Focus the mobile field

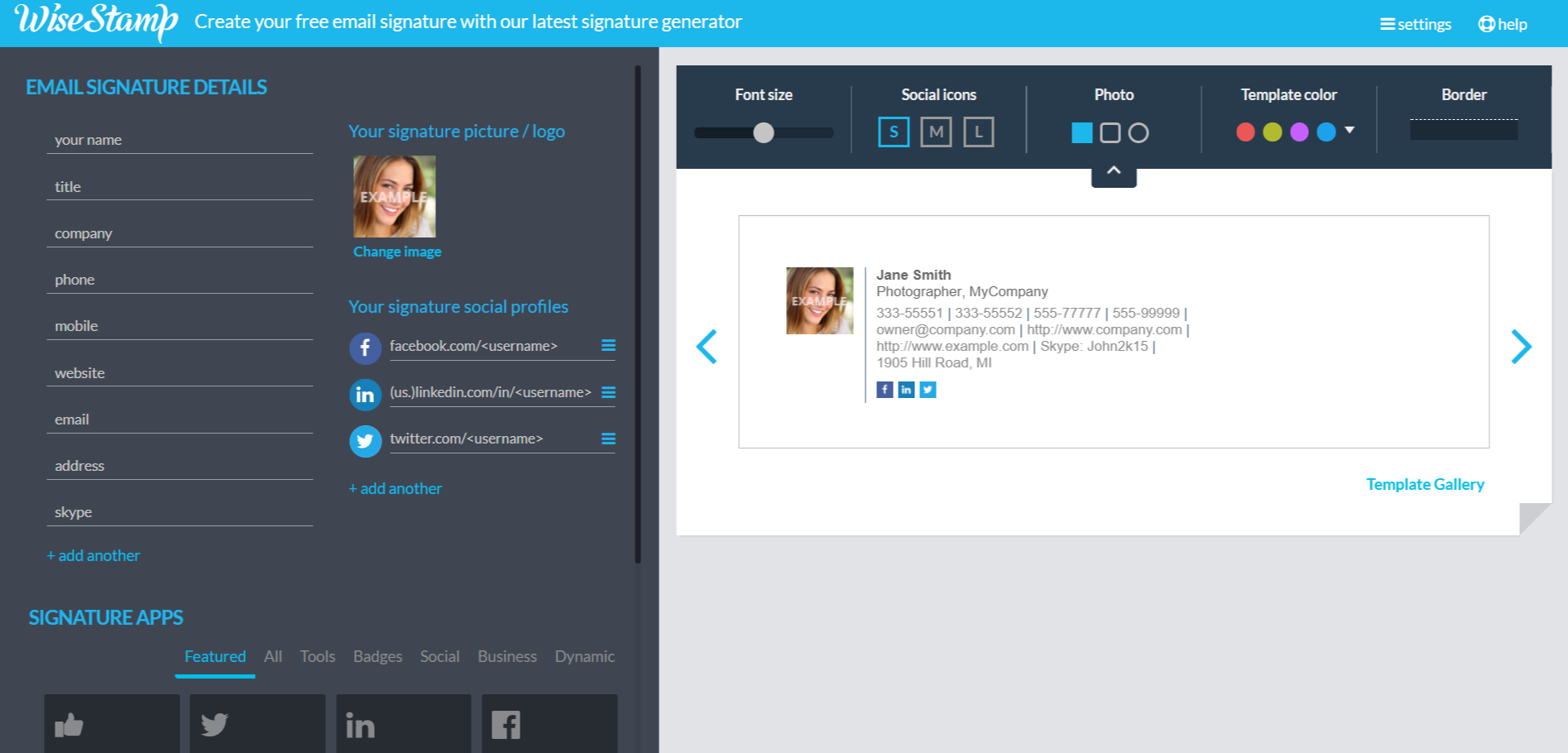(180, 326)
